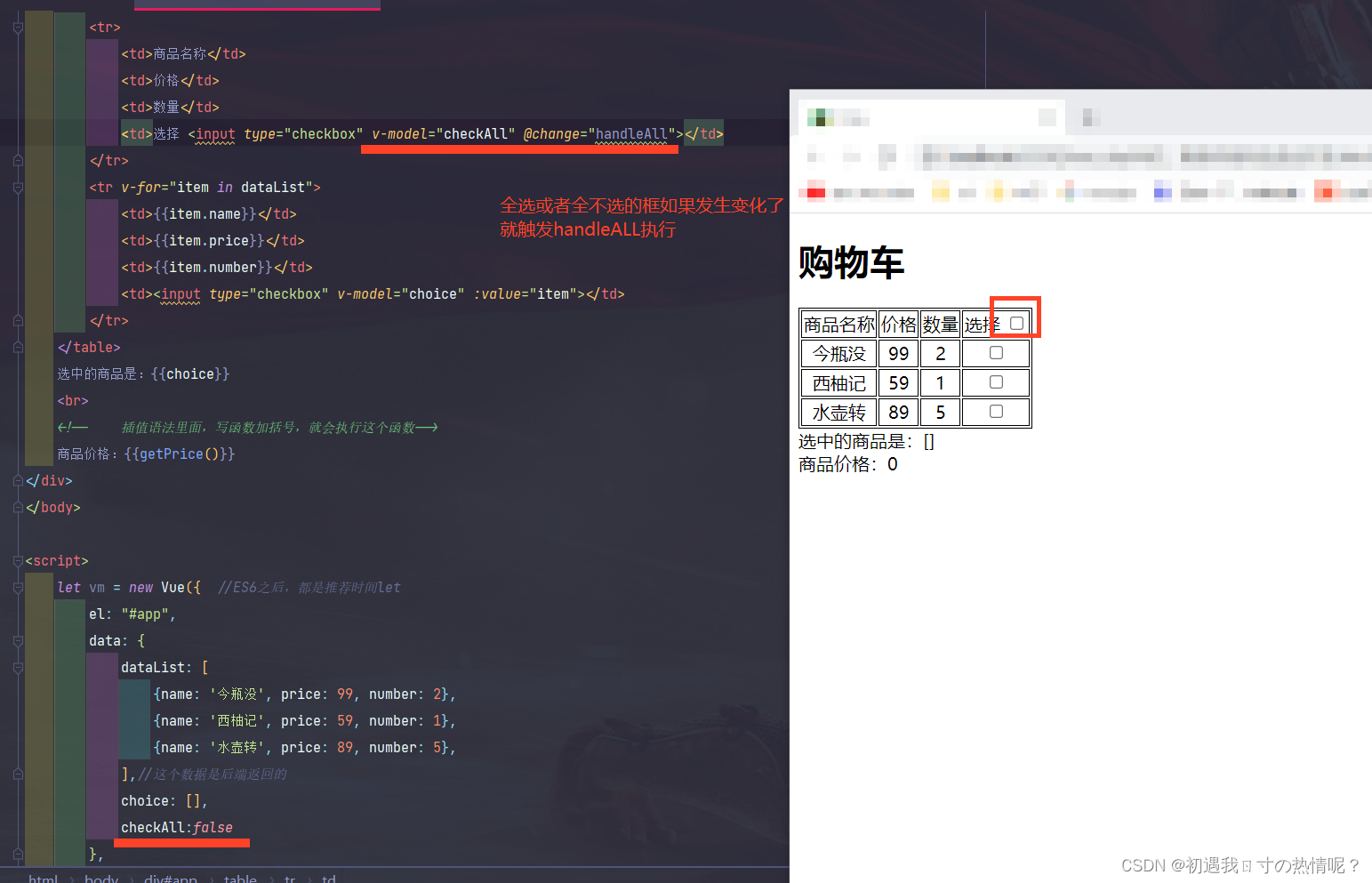1372x883 pixels.
Task: Collapse the <tr v-for="item in dataList"> block
Action: click(x=18, y=188)
